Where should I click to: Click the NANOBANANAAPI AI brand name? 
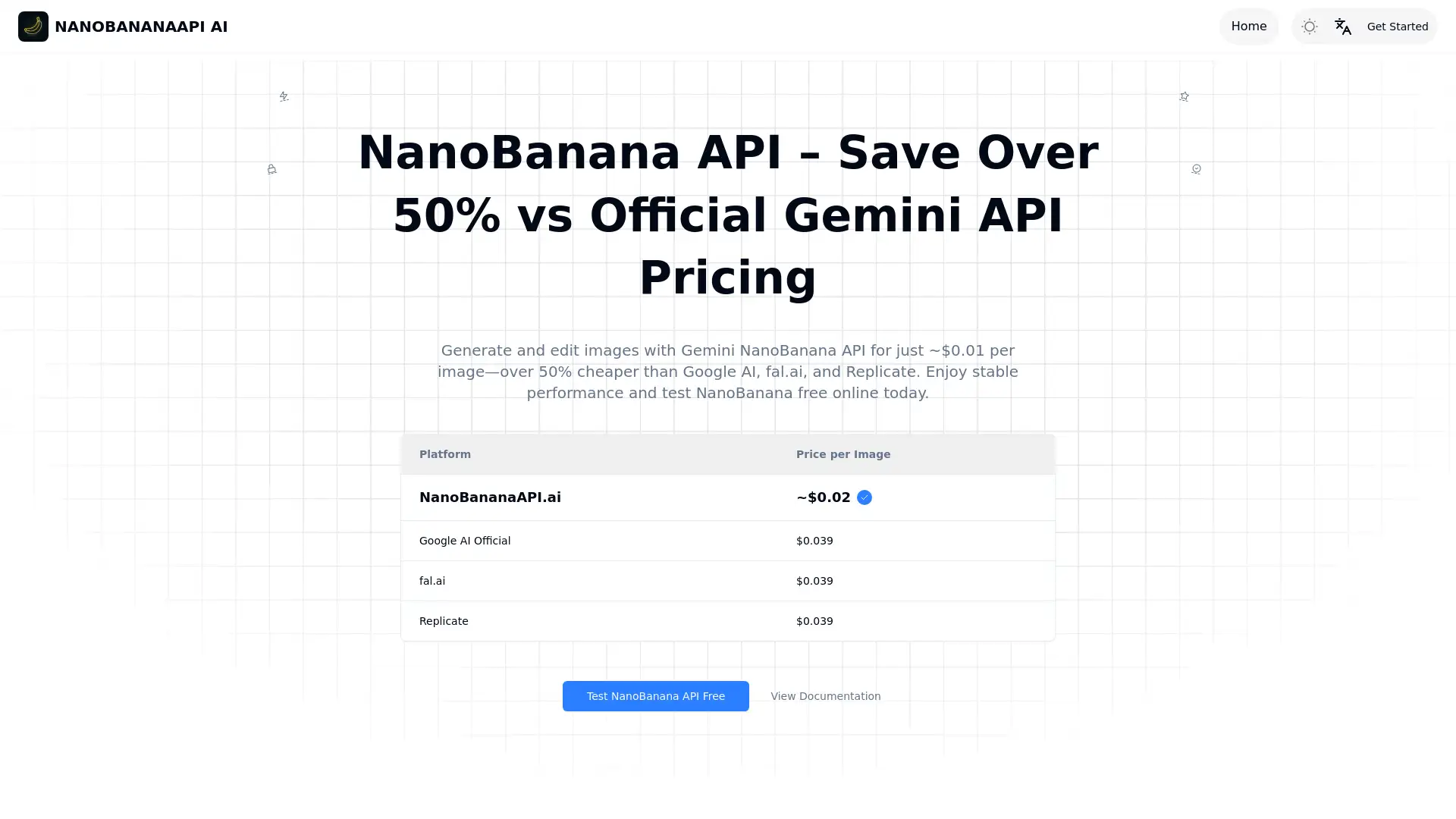click(141, 27)
